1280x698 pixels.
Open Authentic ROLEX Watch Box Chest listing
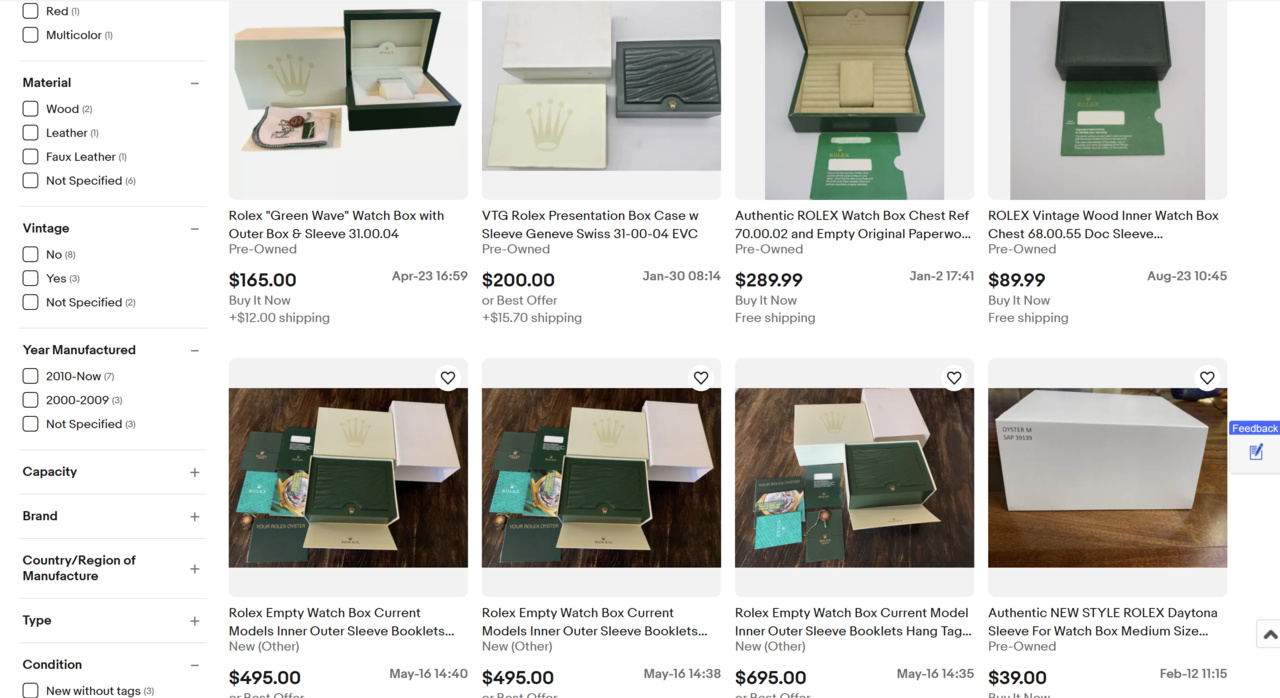(x=853, y=224)
